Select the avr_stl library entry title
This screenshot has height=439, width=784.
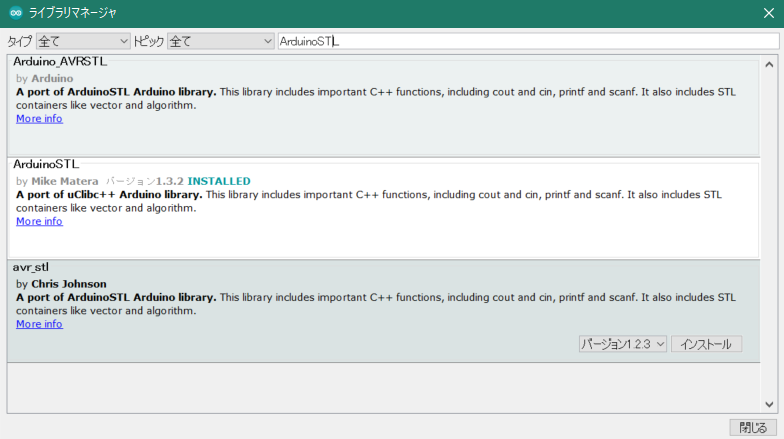pos(30,267)
